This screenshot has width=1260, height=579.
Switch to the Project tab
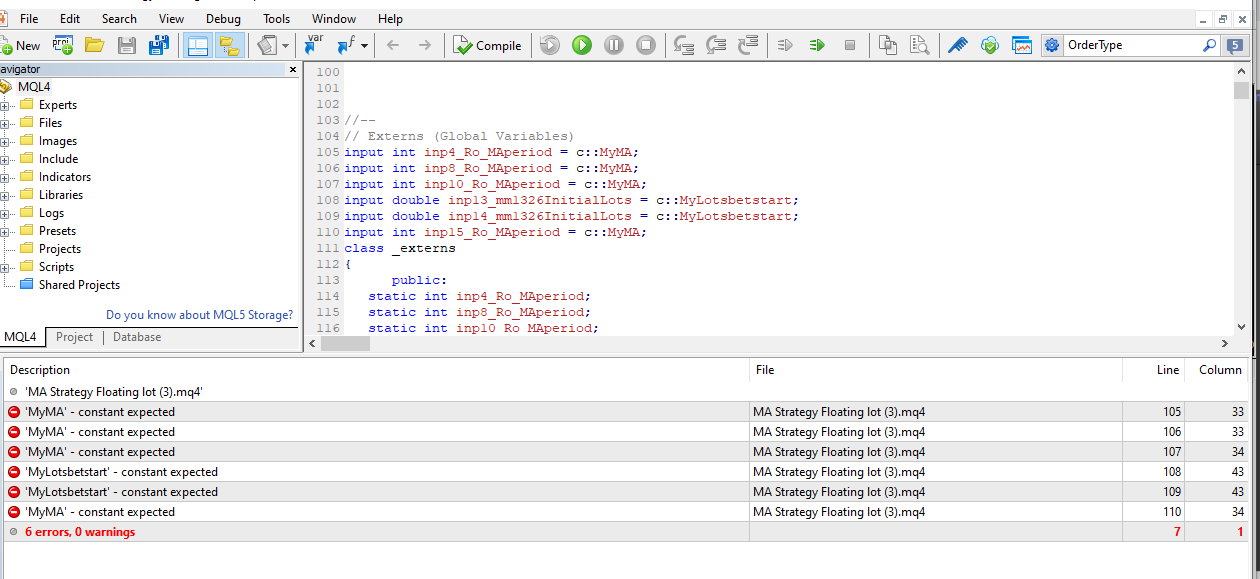(x=75, y=337)
